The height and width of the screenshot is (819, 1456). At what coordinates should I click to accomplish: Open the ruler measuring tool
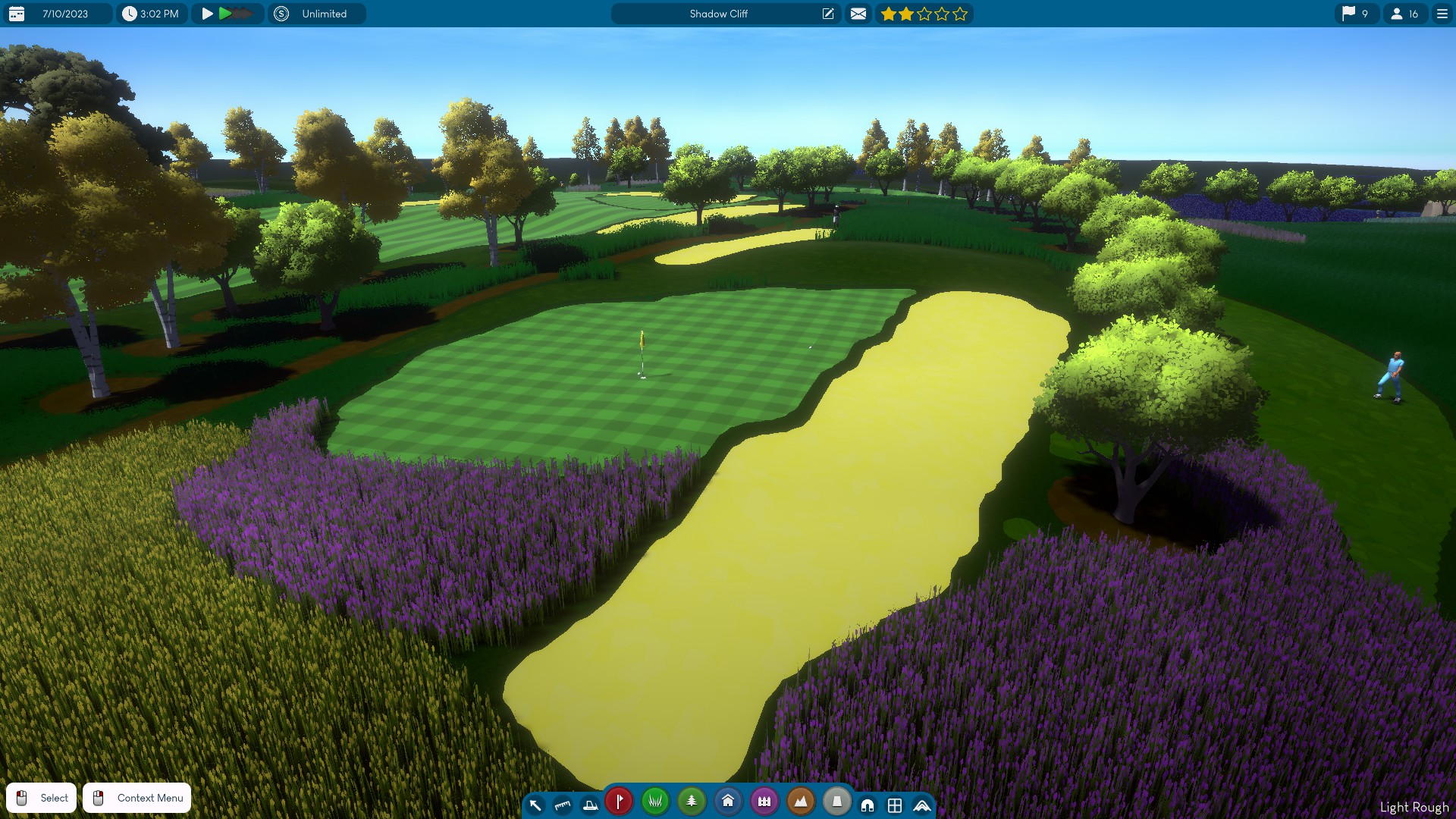coord(562,805)
